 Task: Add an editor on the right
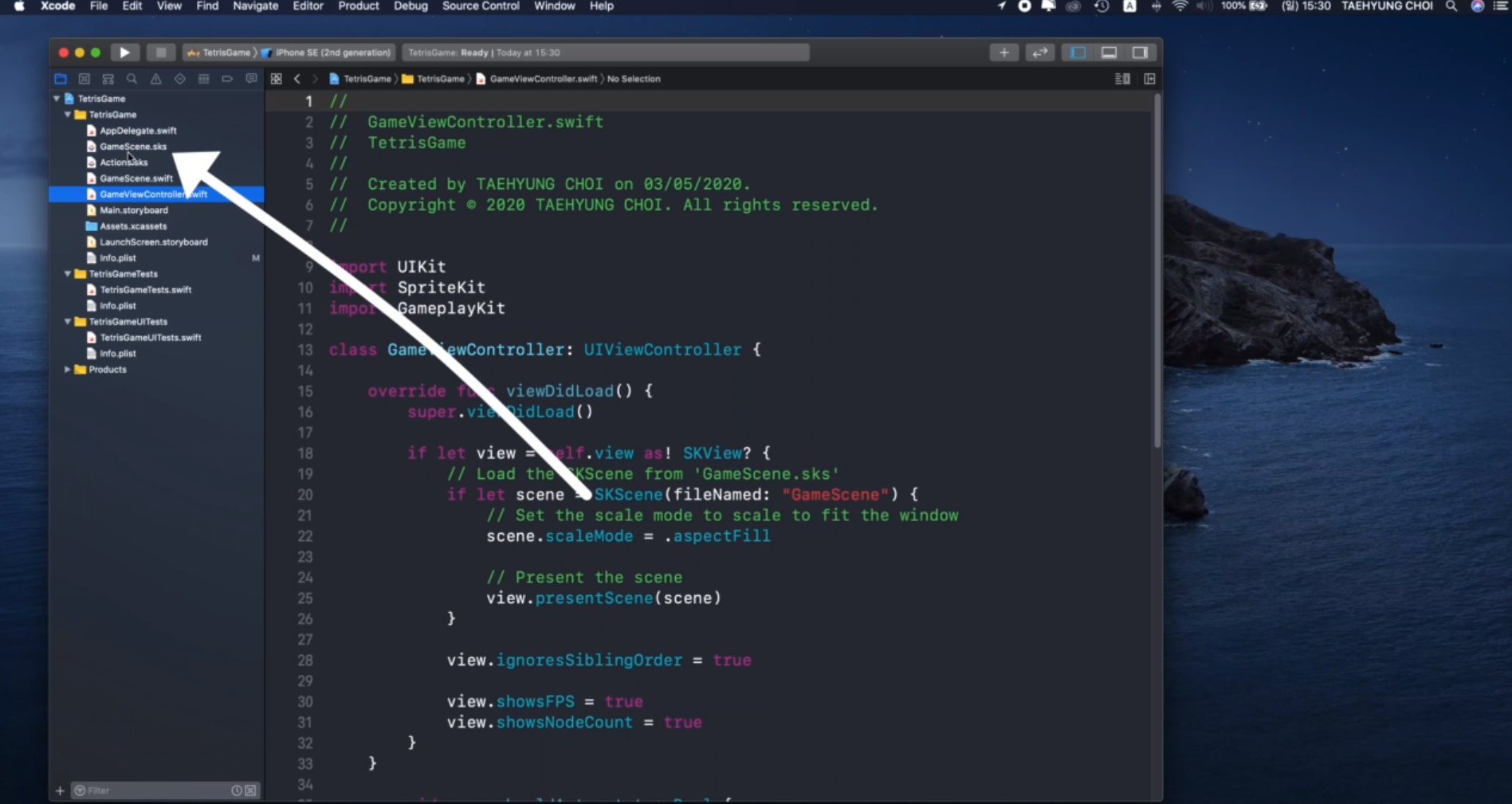tap(1149, 79)
